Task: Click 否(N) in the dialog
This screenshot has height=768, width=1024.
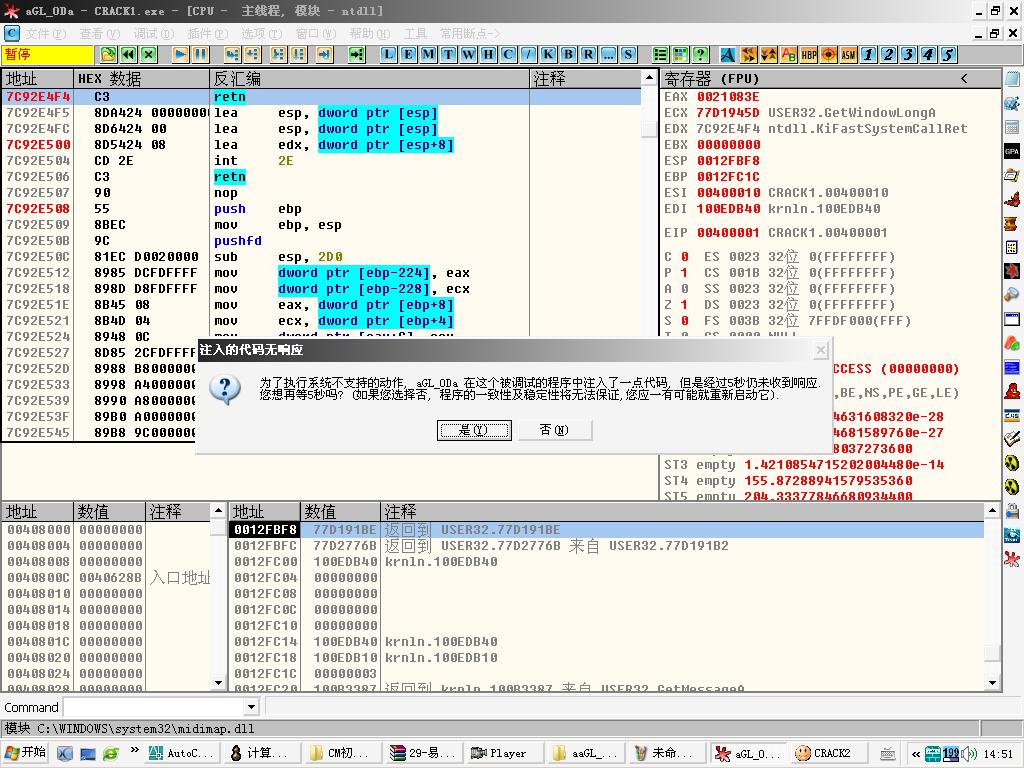Action: click(554, 430)
